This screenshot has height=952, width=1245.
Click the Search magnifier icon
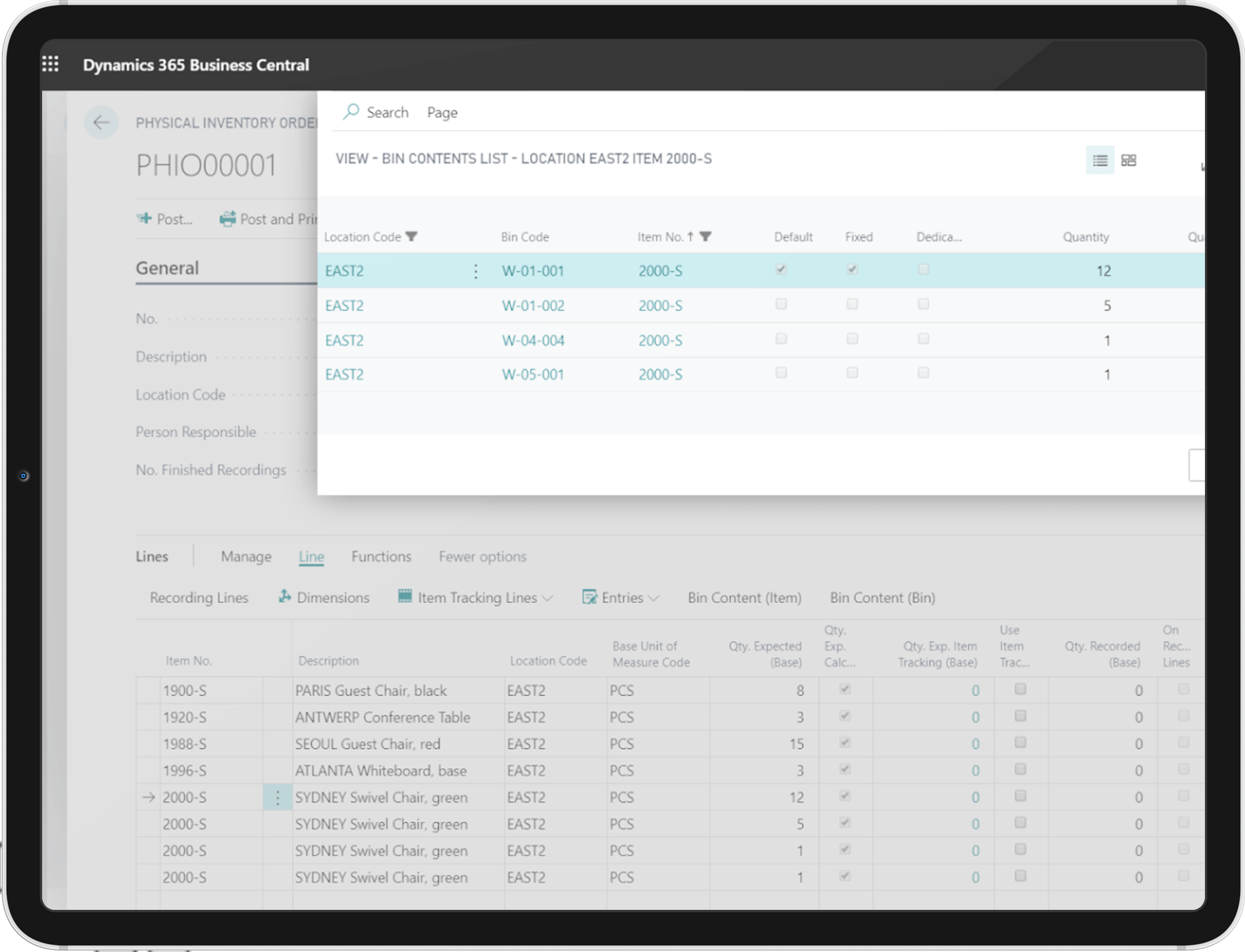[351, 112]
